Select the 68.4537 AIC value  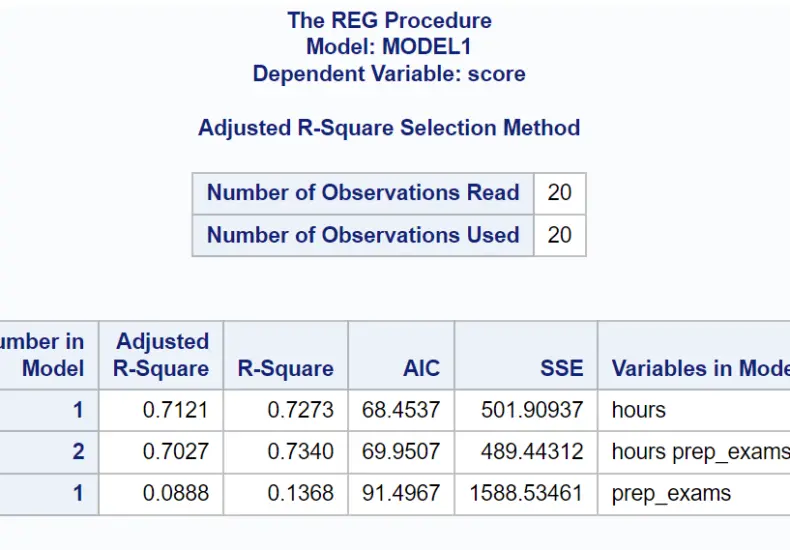(401, 410)
